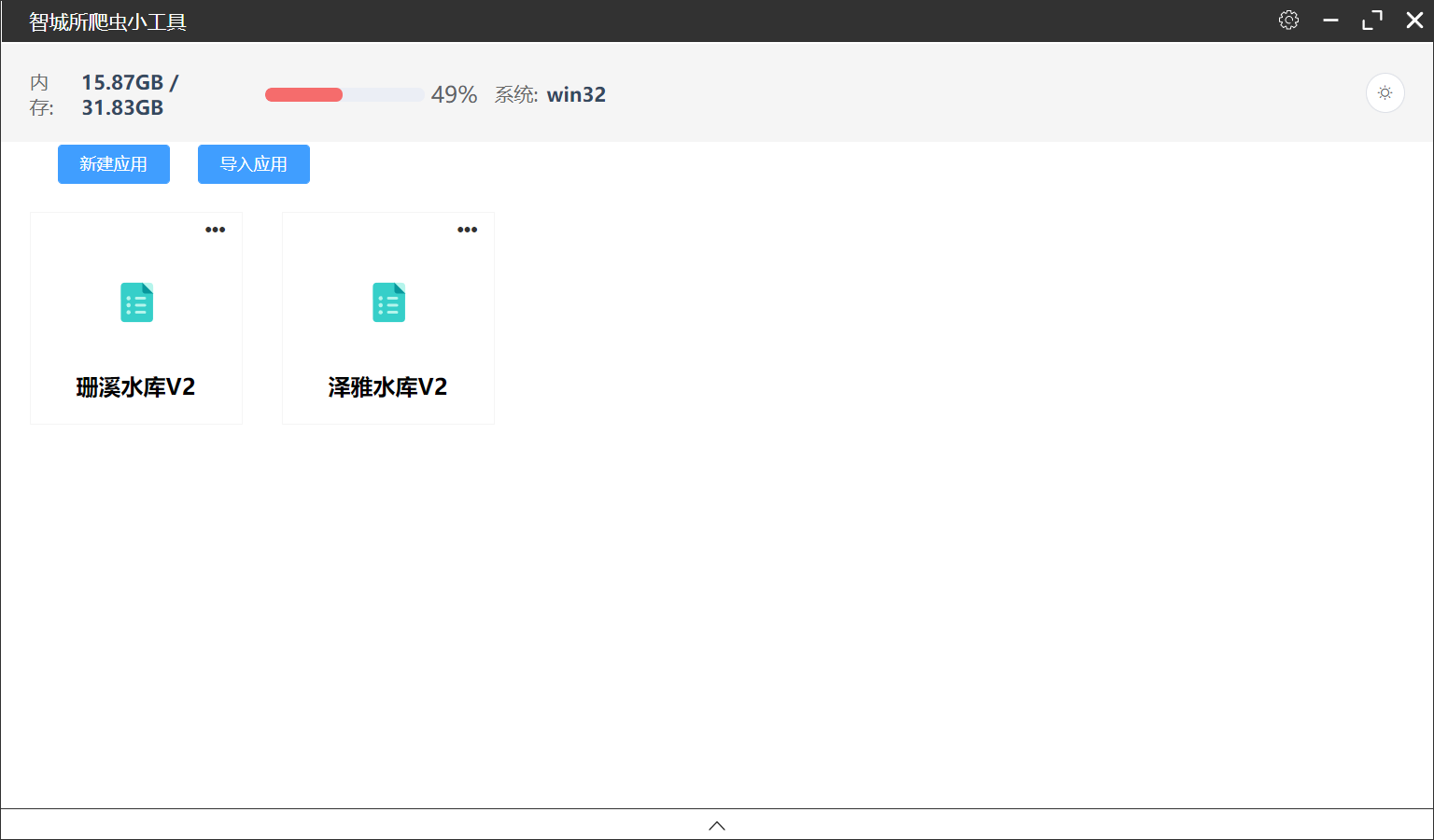Click the sun theme icon on the right
The height and width of the screenshot is (840, 1434).
1385,92
